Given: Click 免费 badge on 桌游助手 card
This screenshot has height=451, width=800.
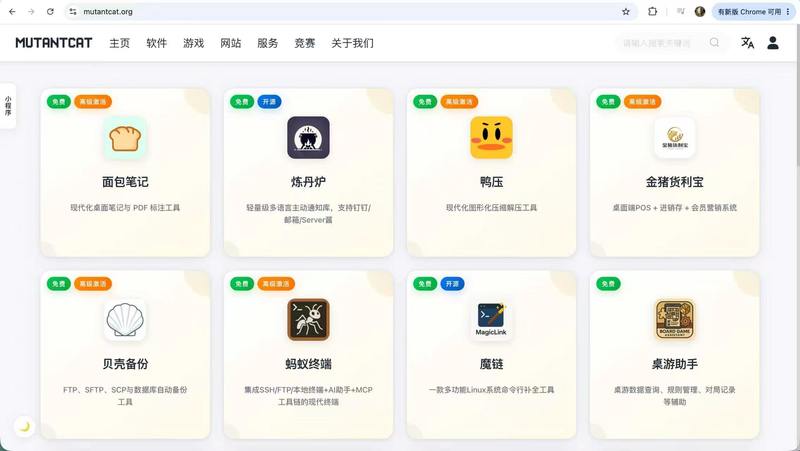Looking at the screenshot, I should coord(608,284).
